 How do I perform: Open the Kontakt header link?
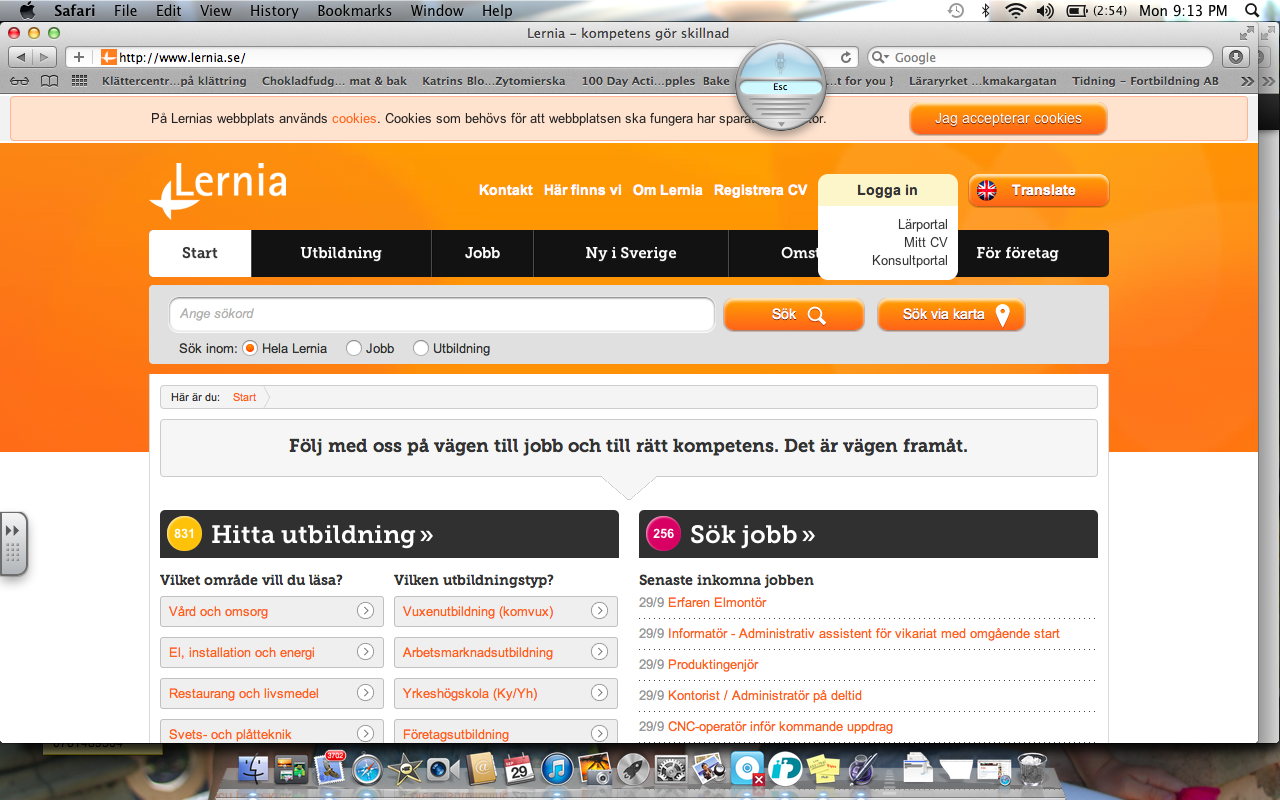pyautogui.click(x=505, y=190)
